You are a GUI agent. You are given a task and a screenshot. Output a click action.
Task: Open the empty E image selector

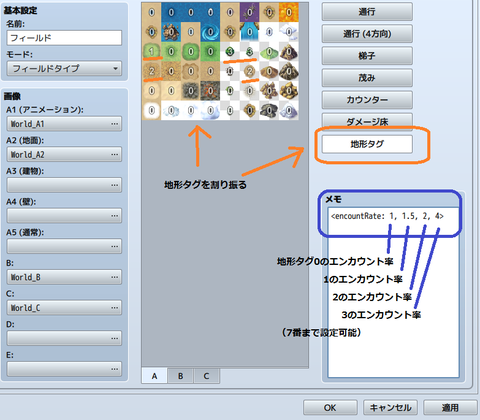pyautogui.click(x=64, y=369)
